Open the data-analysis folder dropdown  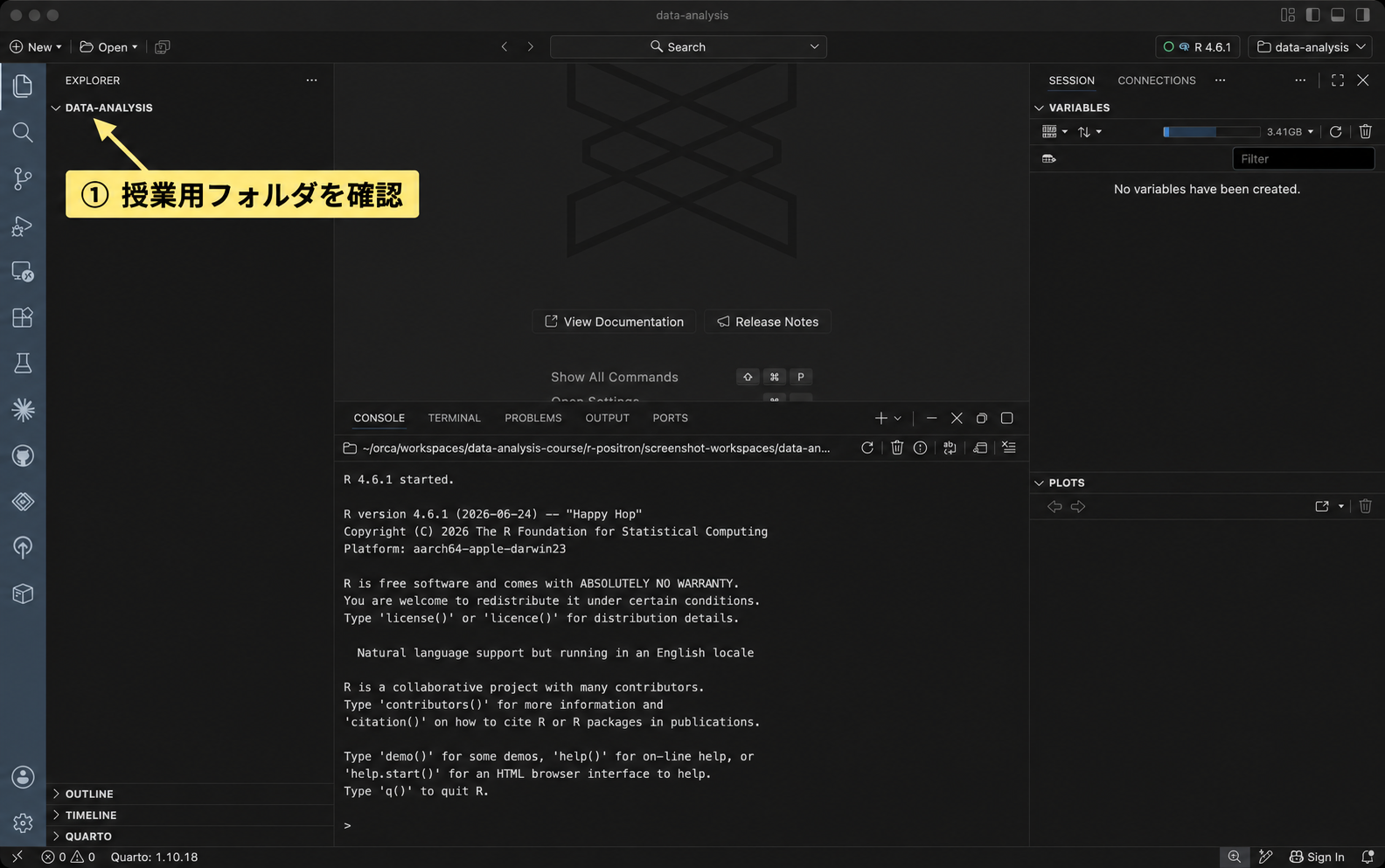coord(1311,47)
